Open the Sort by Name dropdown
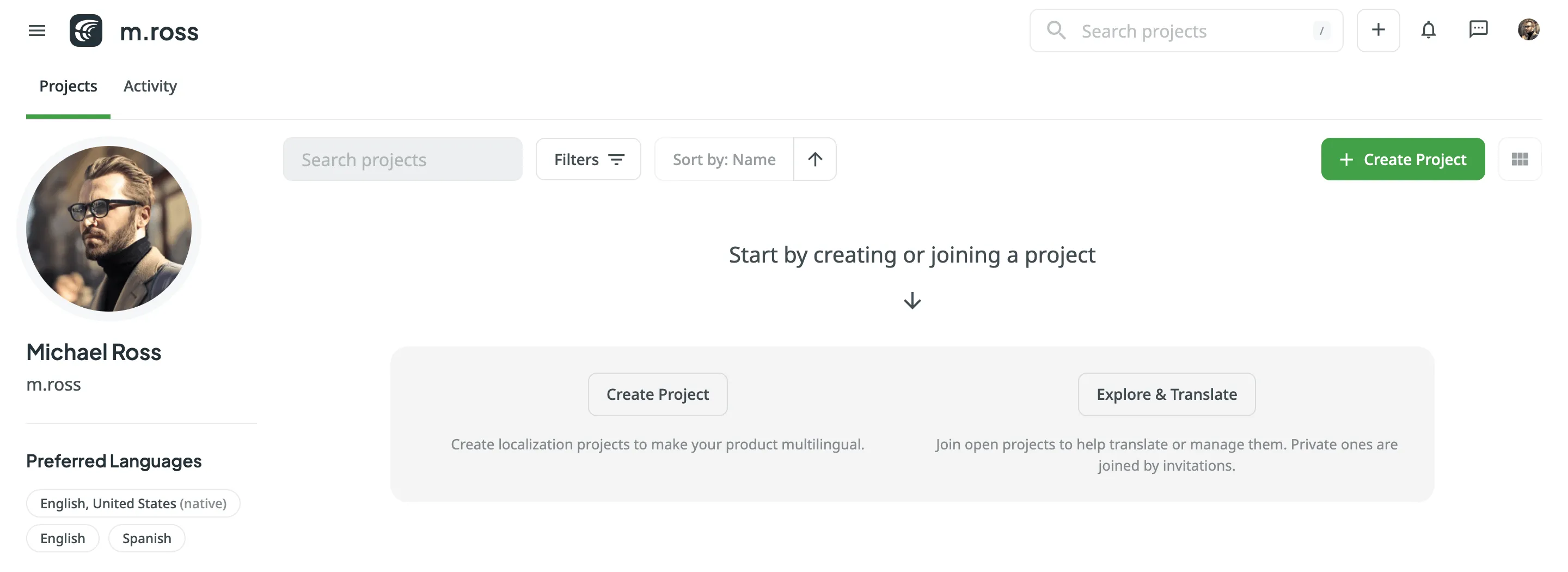Image resolution: width=1568 pixels, height=572 pixels. click(x=724, y=159)
